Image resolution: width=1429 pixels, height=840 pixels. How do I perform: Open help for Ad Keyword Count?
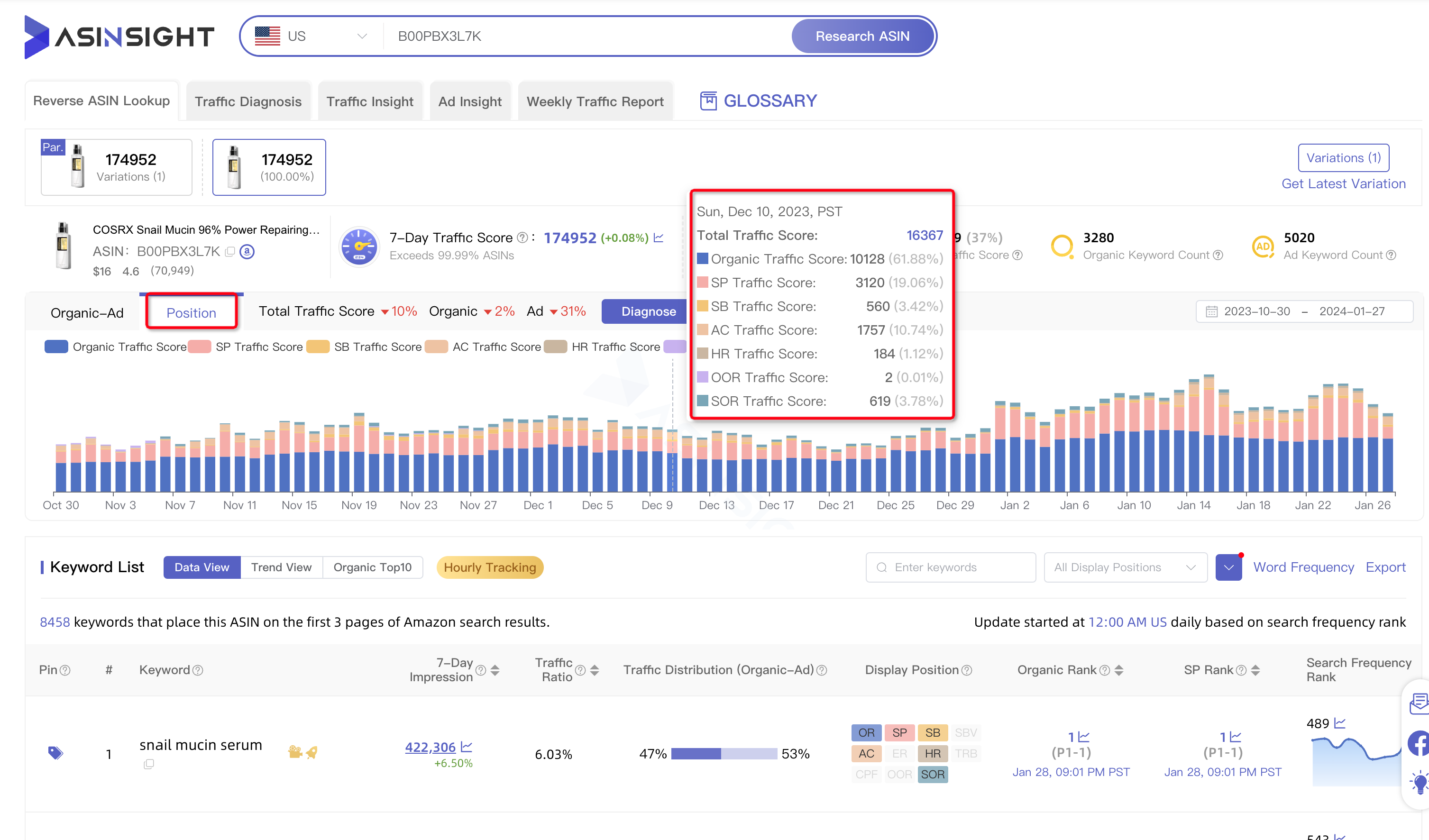[1391, 256]
